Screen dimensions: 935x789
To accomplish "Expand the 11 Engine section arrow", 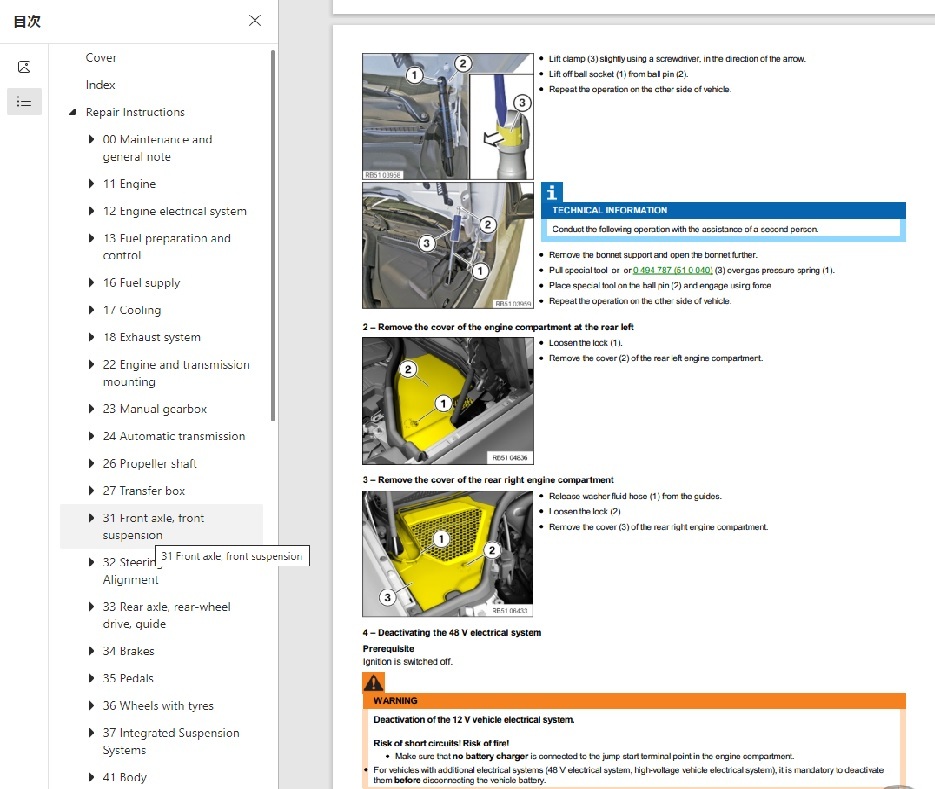I will [x=92, y=184].
